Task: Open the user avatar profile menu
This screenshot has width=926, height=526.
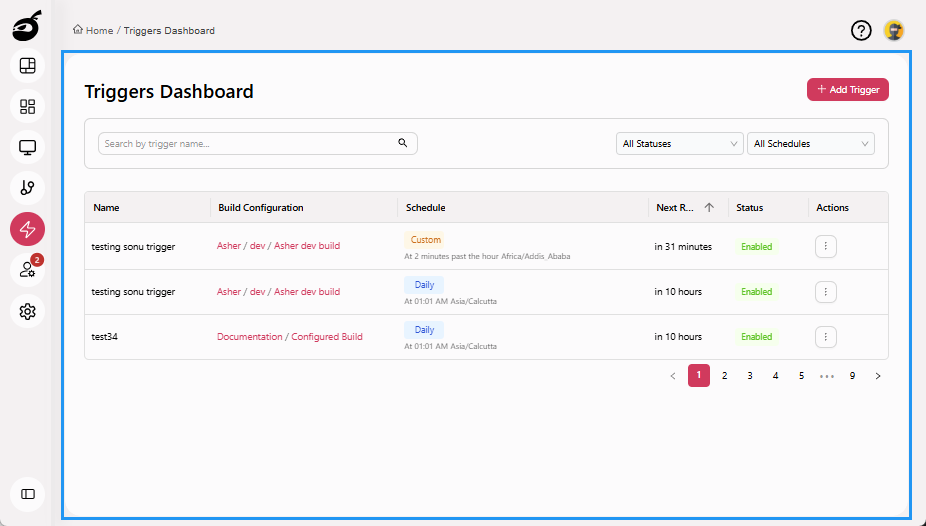Action: coord(894,30)
